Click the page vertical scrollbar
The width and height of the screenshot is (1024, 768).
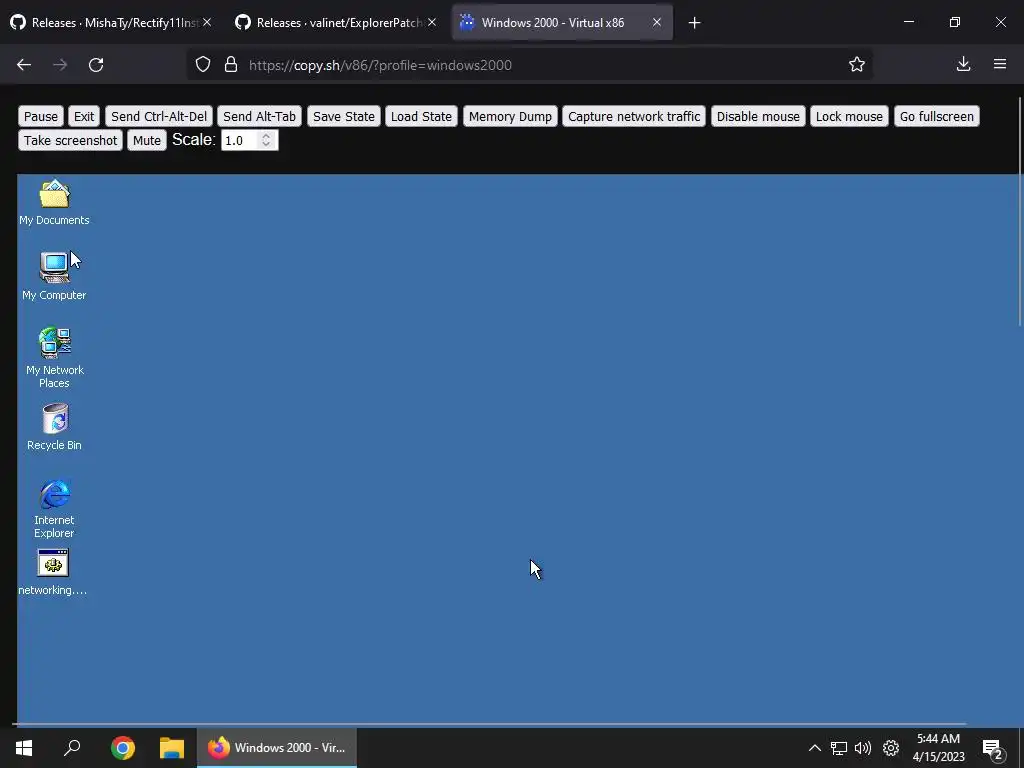1021,210
